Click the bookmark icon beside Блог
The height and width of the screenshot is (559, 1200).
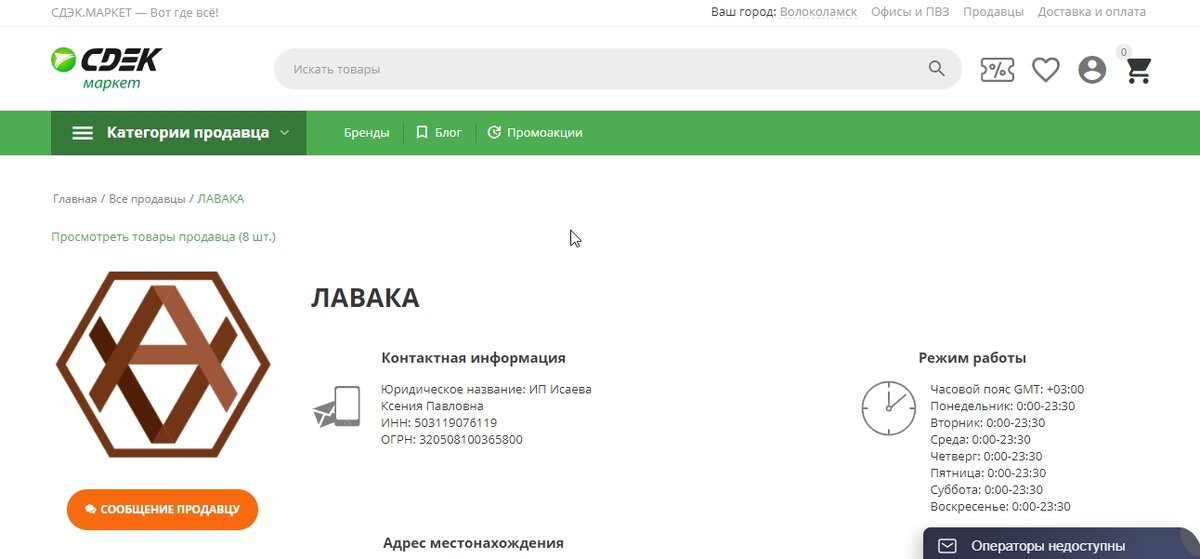click(x=422, y=132)
